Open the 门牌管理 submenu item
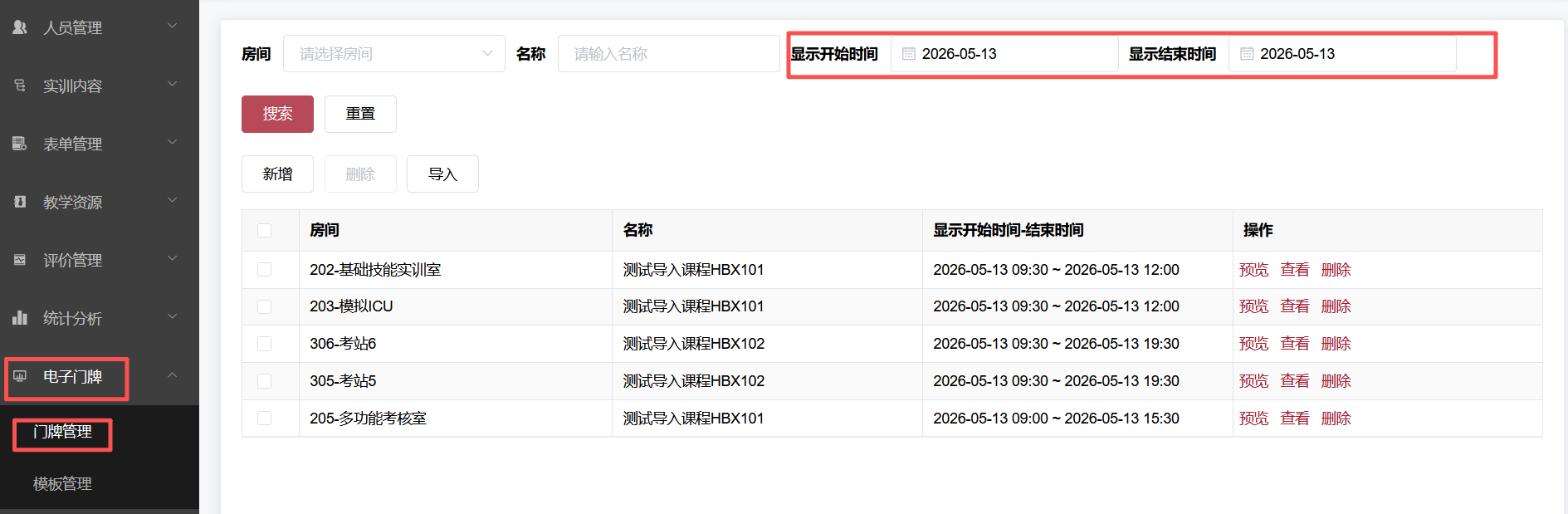1568x514 pixels. click(x=62, y=432)
